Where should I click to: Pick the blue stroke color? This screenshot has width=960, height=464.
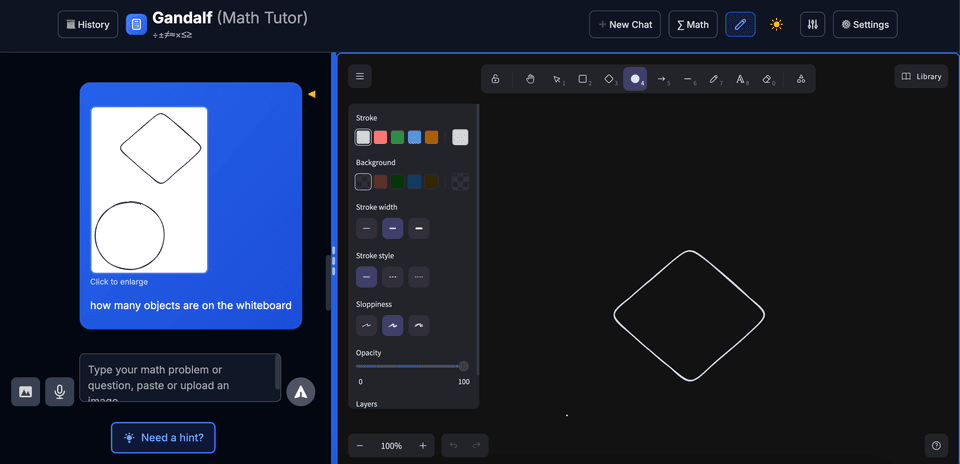414,137
